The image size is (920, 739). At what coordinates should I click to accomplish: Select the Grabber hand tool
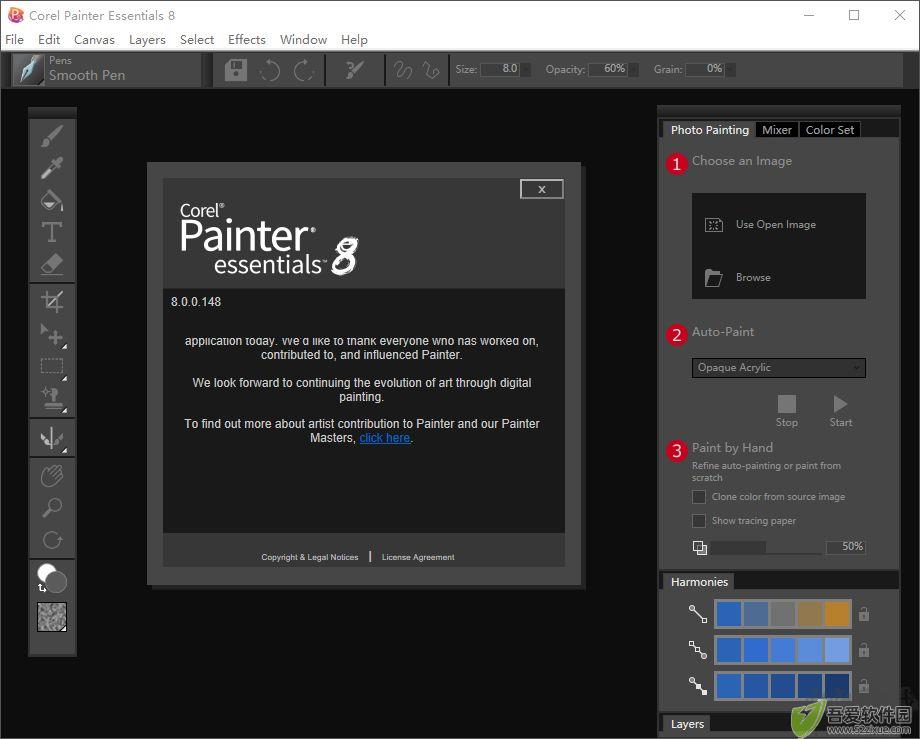pyautogui.click(x=52, y=475)
